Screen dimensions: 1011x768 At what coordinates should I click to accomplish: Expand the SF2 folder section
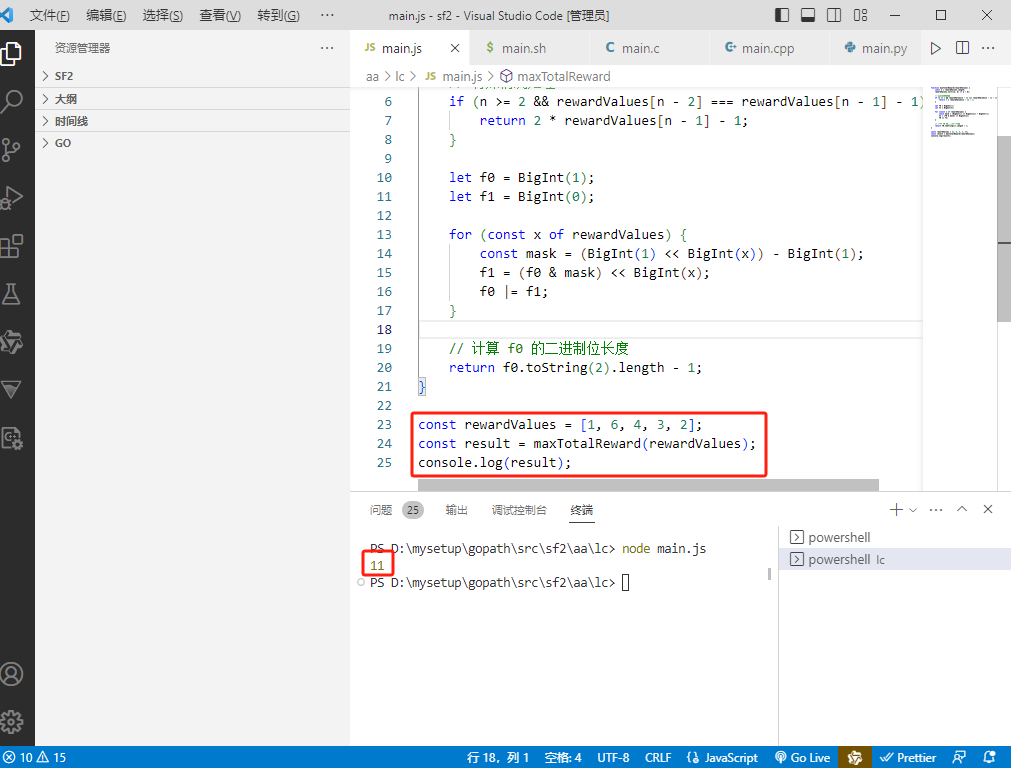(x=192, y=76)
